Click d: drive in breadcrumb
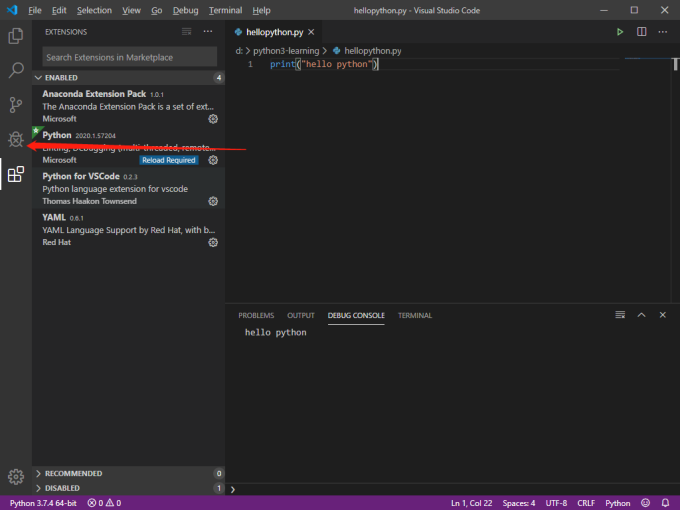 coord(239,51)
